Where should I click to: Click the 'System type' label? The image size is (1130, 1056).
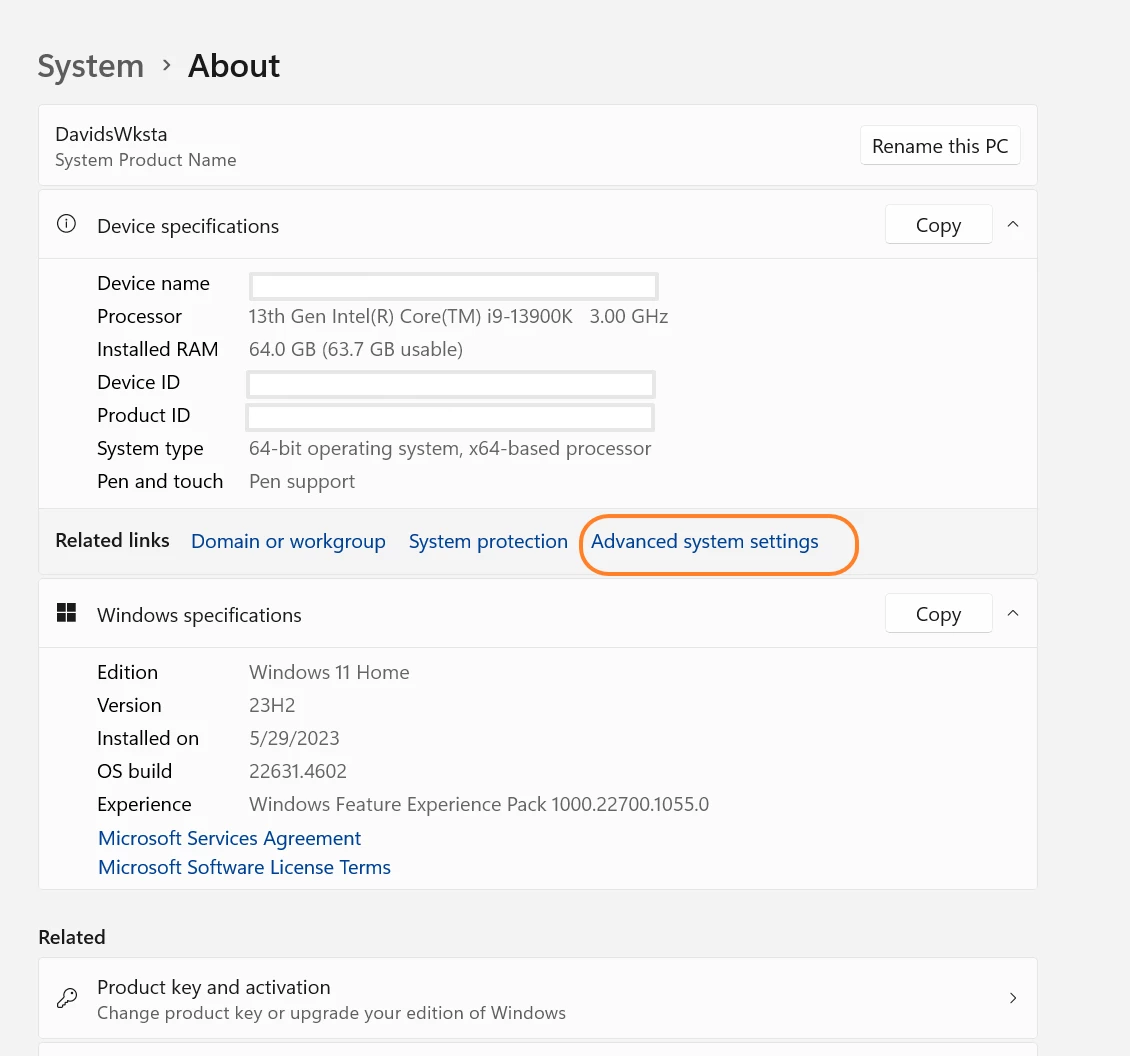[151, 449]
